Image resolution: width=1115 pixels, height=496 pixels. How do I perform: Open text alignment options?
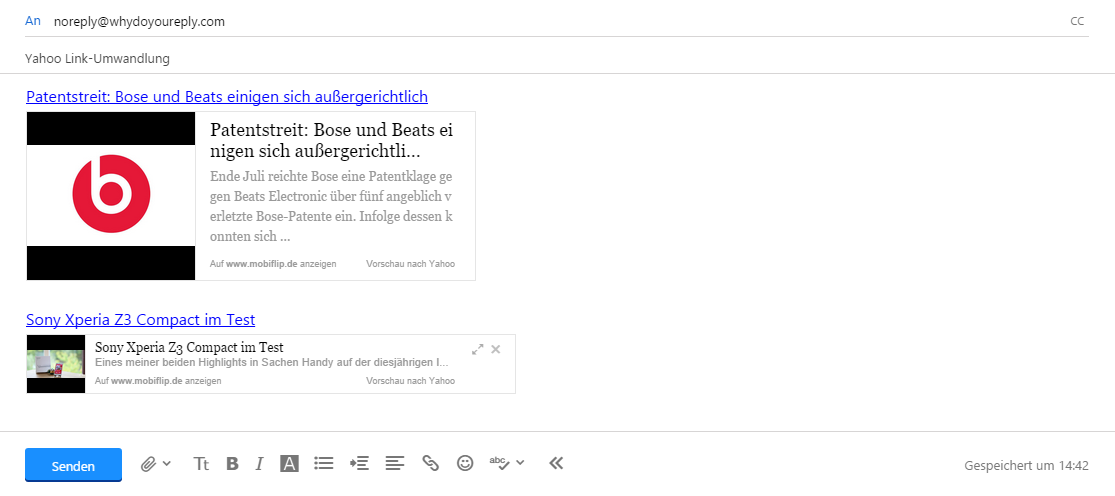pos(395,464)
